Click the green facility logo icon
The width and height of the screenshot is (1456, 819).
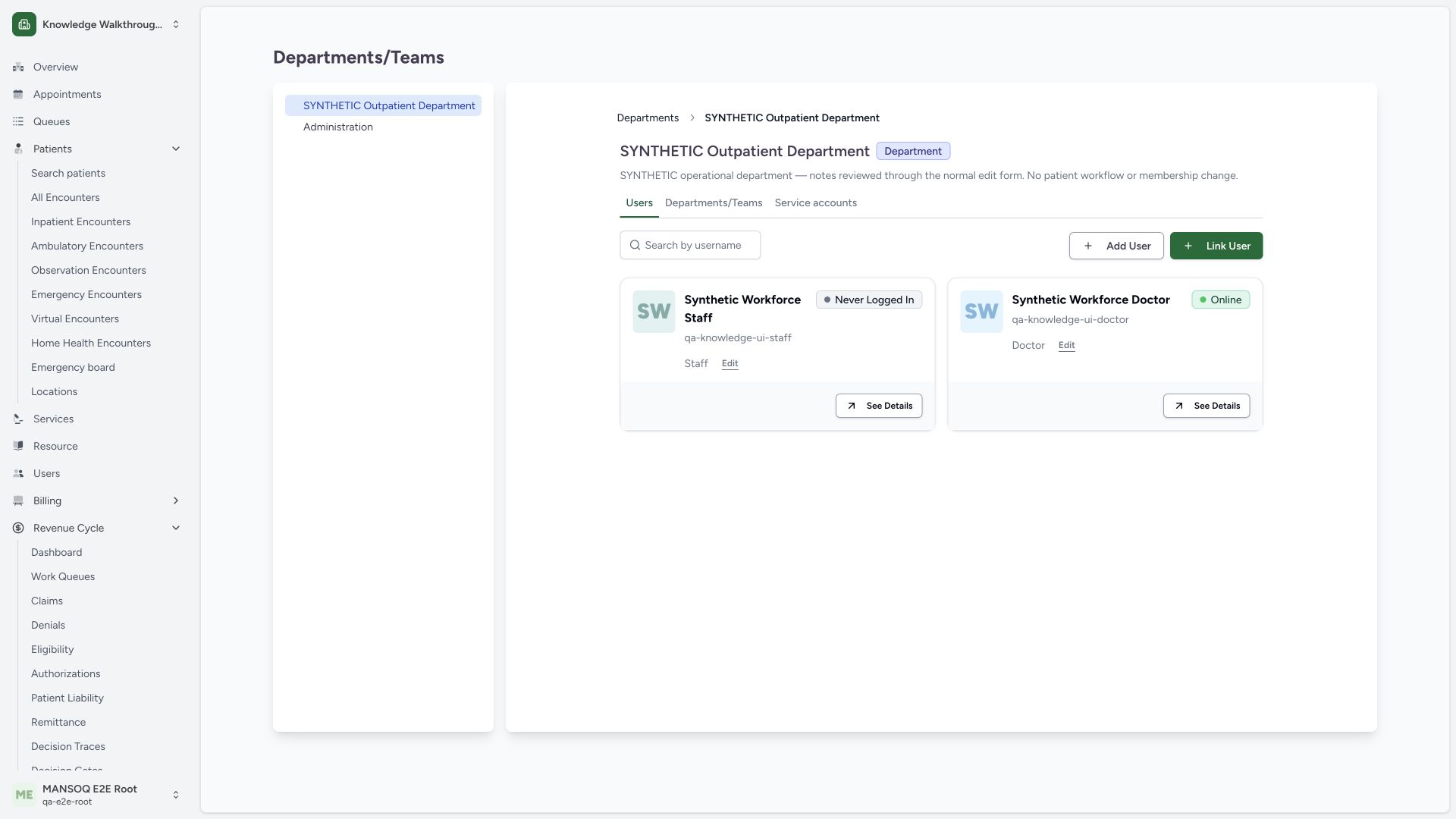24,24
